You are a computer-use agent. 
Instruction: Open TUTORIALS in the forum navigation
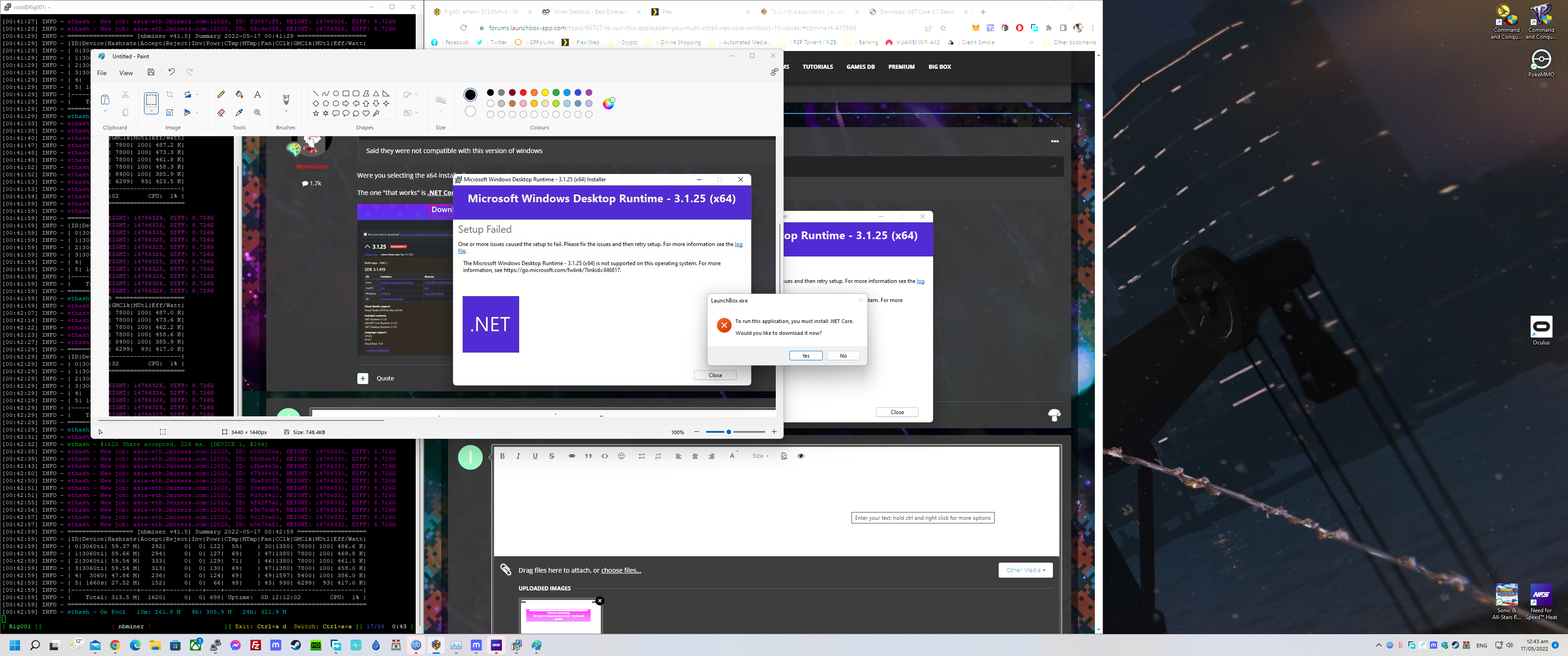pyautogui.click(x=817, y=67)
